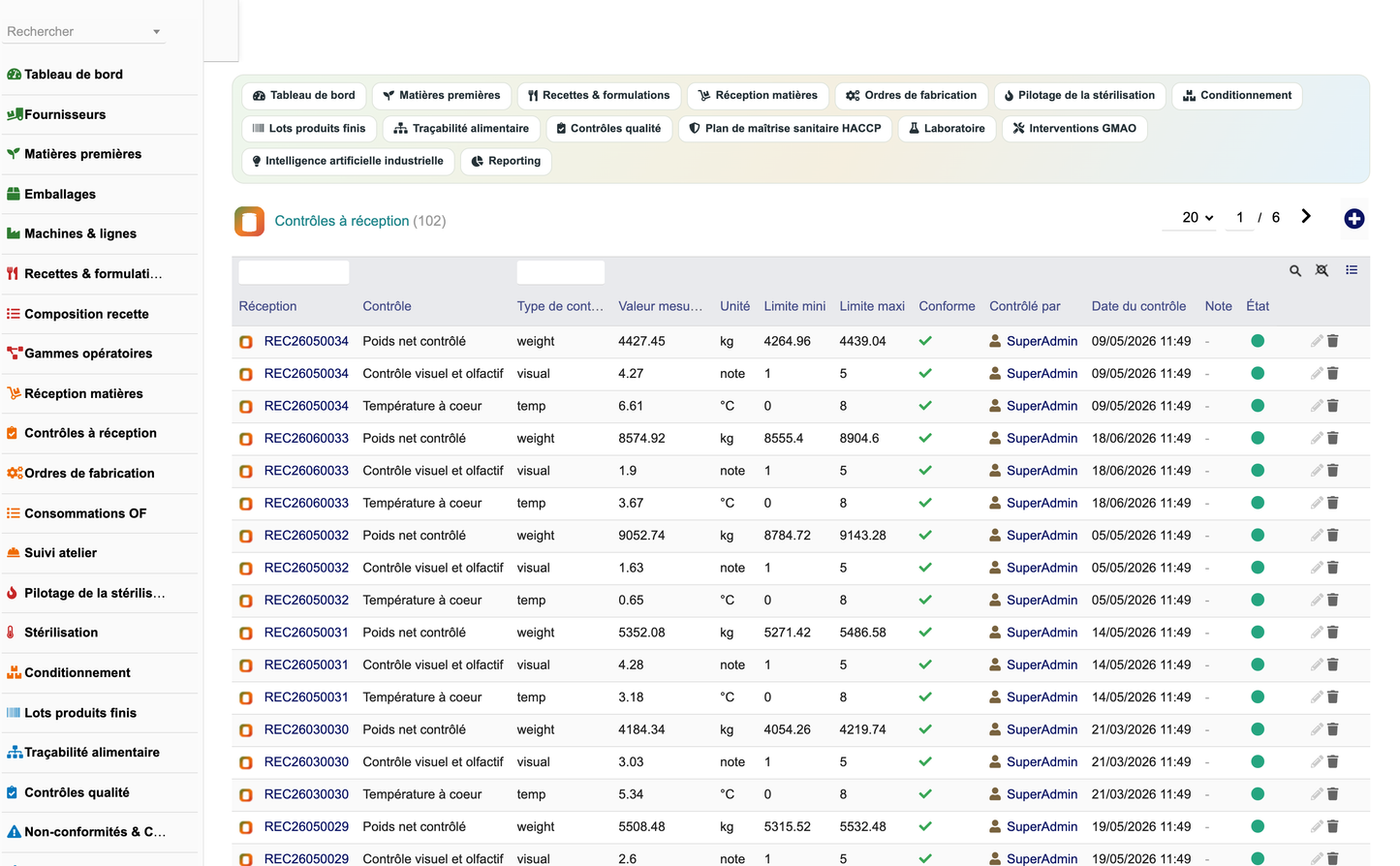Click the Contrôles à réception orange module icon
The width and height of the screenshot is (1400, 866).
click(249, 221)
